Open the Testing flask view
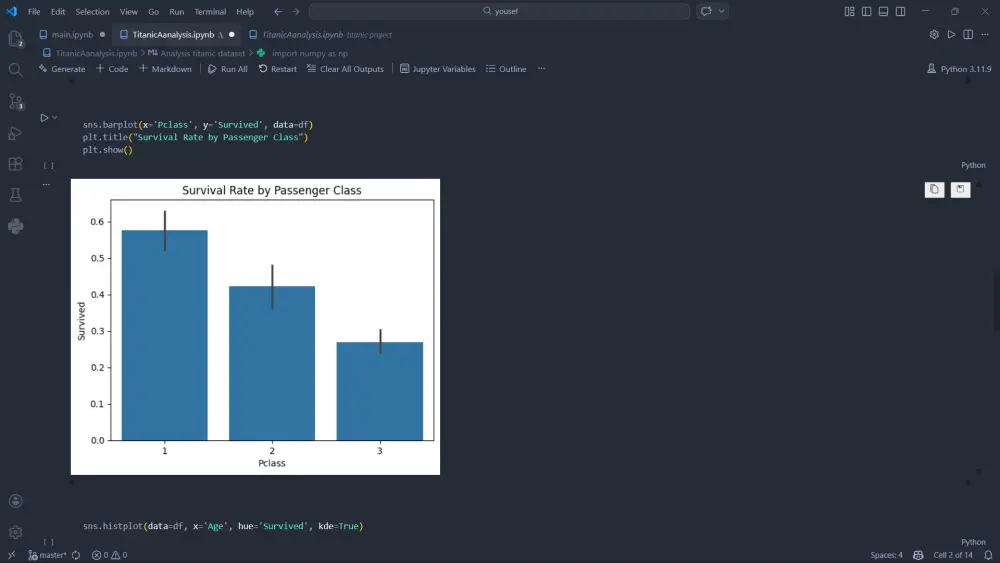Screen dimensions: 1000x563 pyautogui.click(x=15, y=195)
